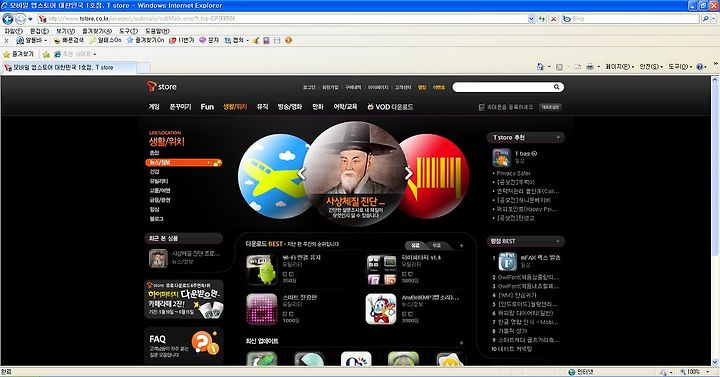
Task: Click the browser Forward arrow
Action: click(x=20, y=19)
